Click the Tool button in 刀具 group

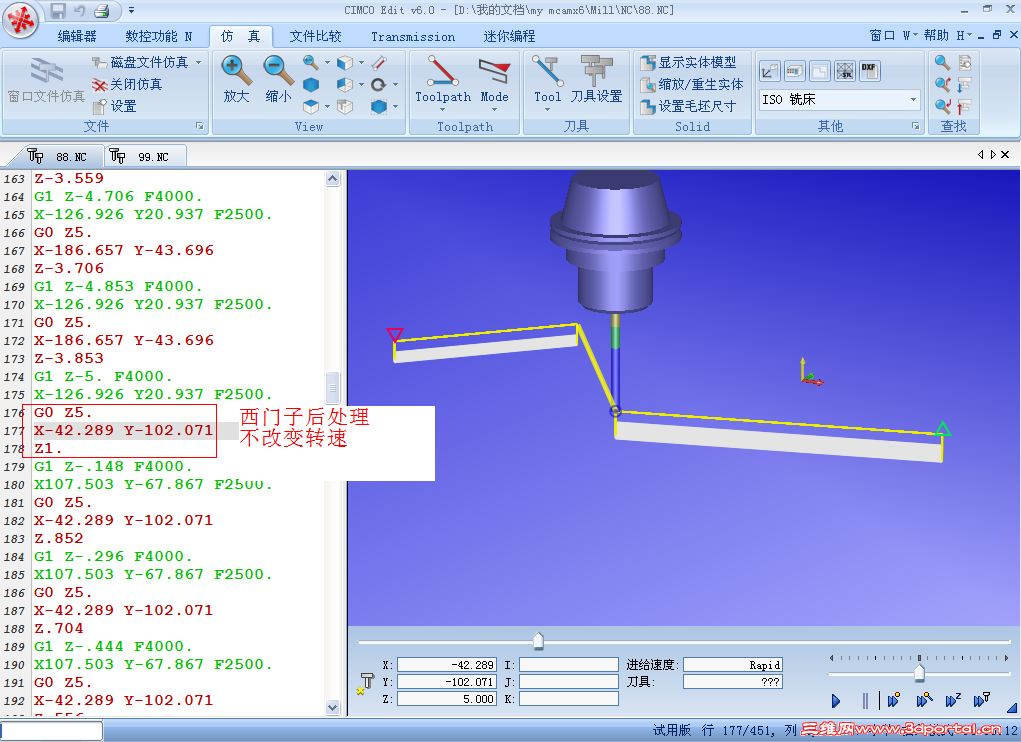coord(547,82)
